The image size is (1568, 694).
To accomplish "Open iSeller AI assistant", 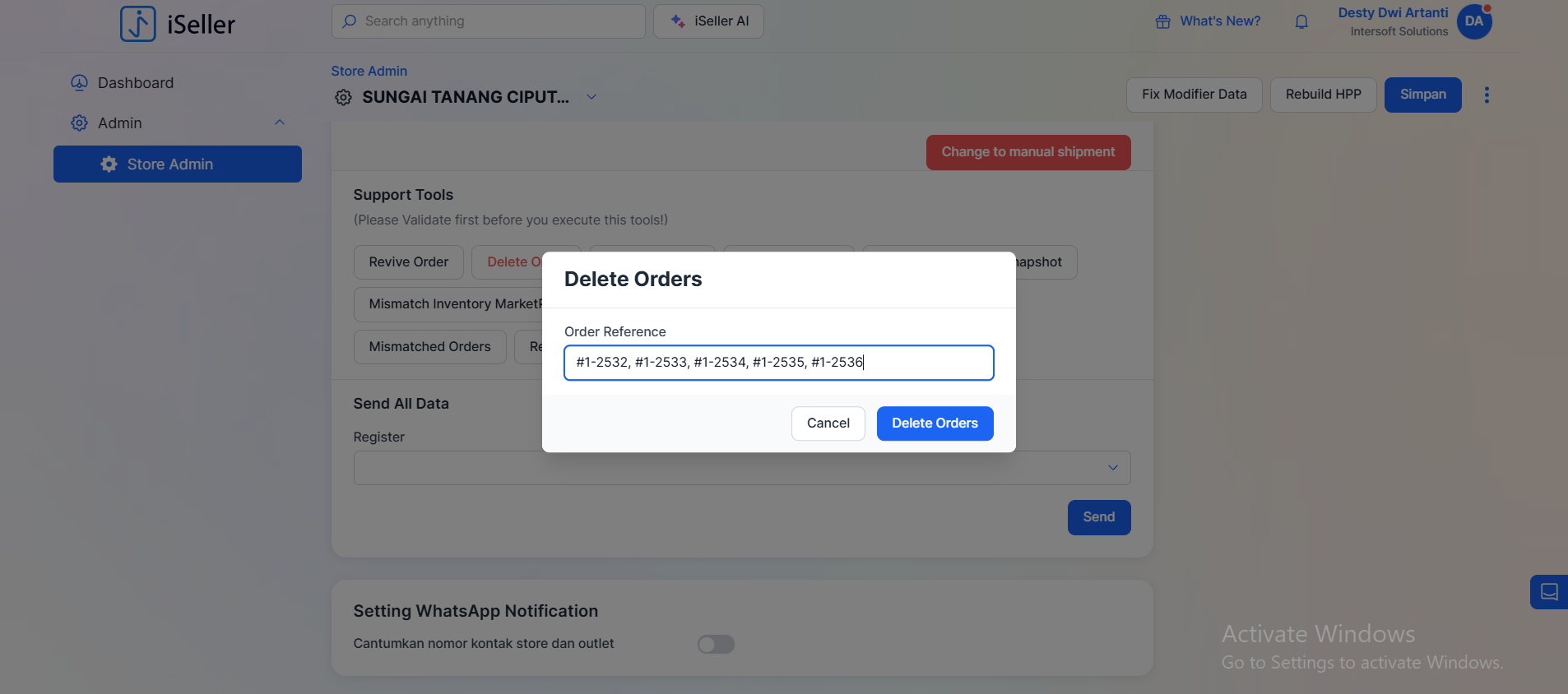I will point(708,21).
